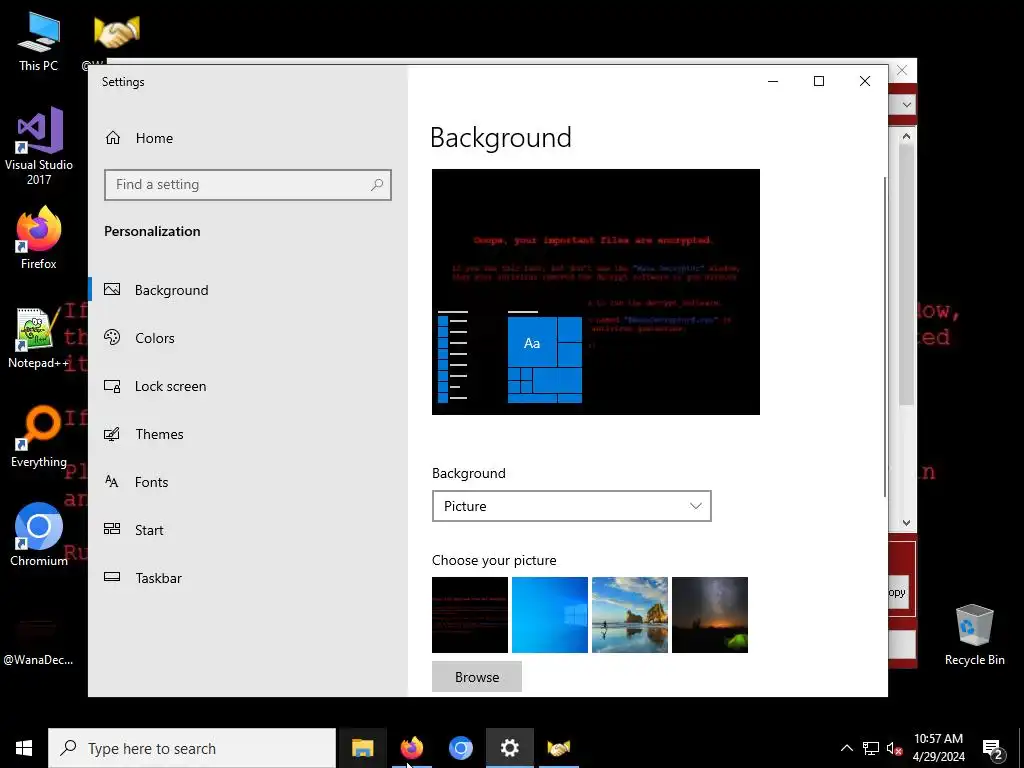Click the Find a setting search box

tap(248, 185)
